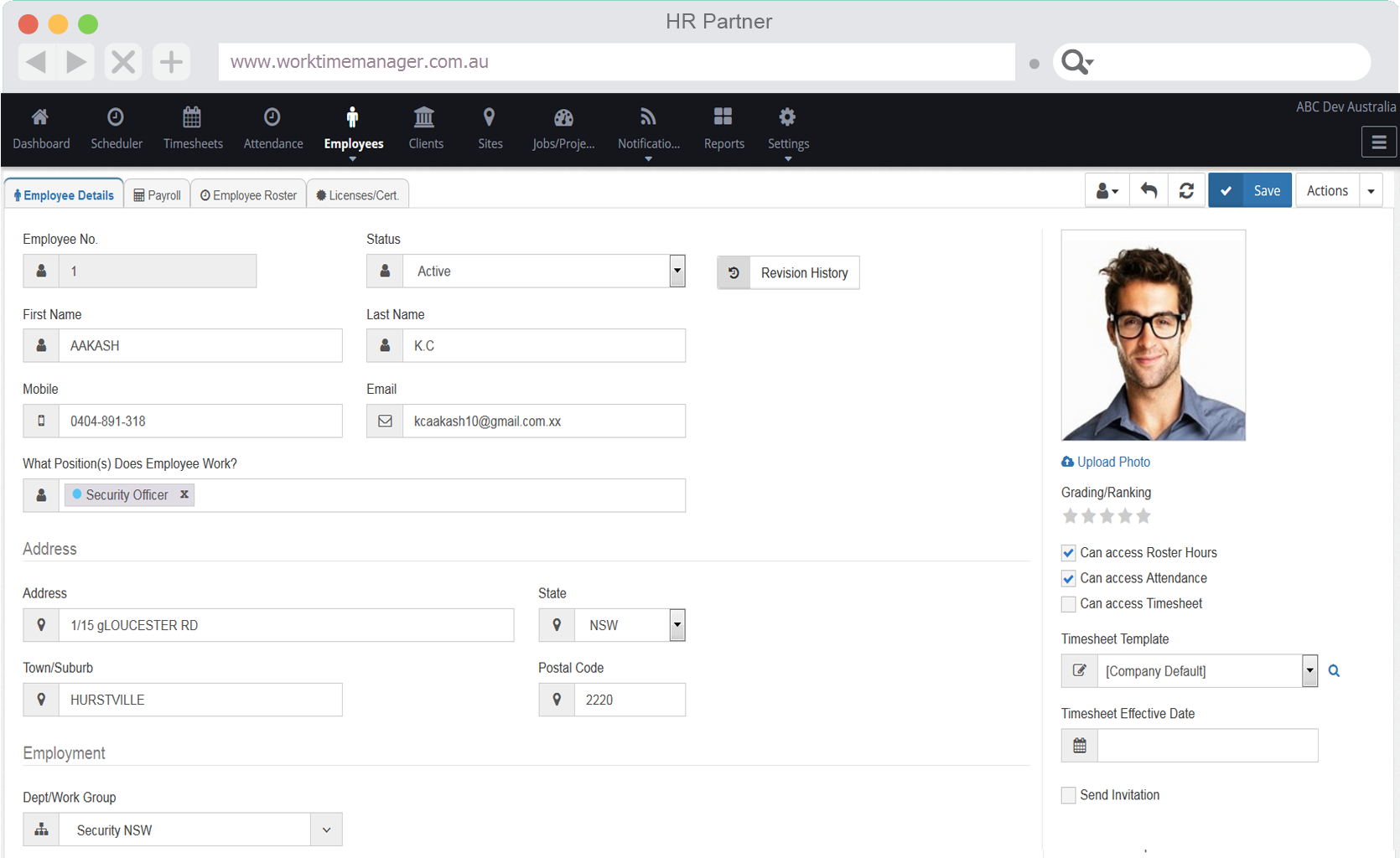Expand the Dept/Work Group dropdown
The height and width of the screenshot is (858, 1400).
point(326,830)
